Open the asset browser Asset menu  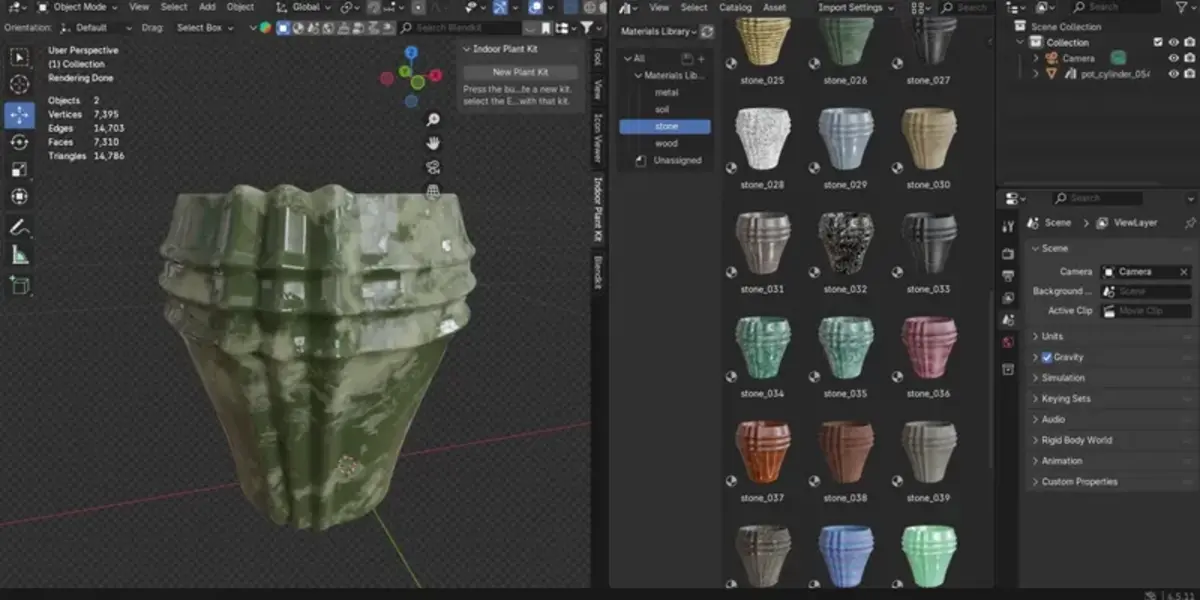[x=774, y=7]
